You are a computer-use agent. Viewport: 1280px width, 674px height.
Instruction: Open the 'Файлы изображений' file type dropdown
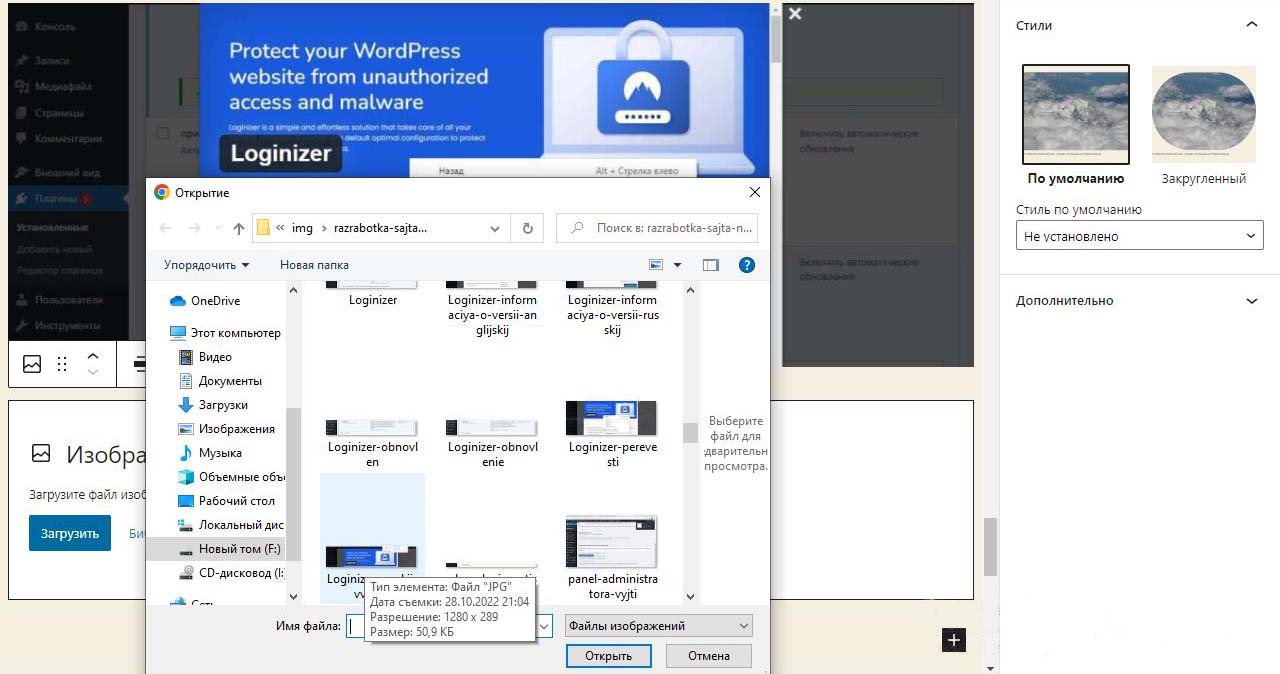(x=658, y=626)
